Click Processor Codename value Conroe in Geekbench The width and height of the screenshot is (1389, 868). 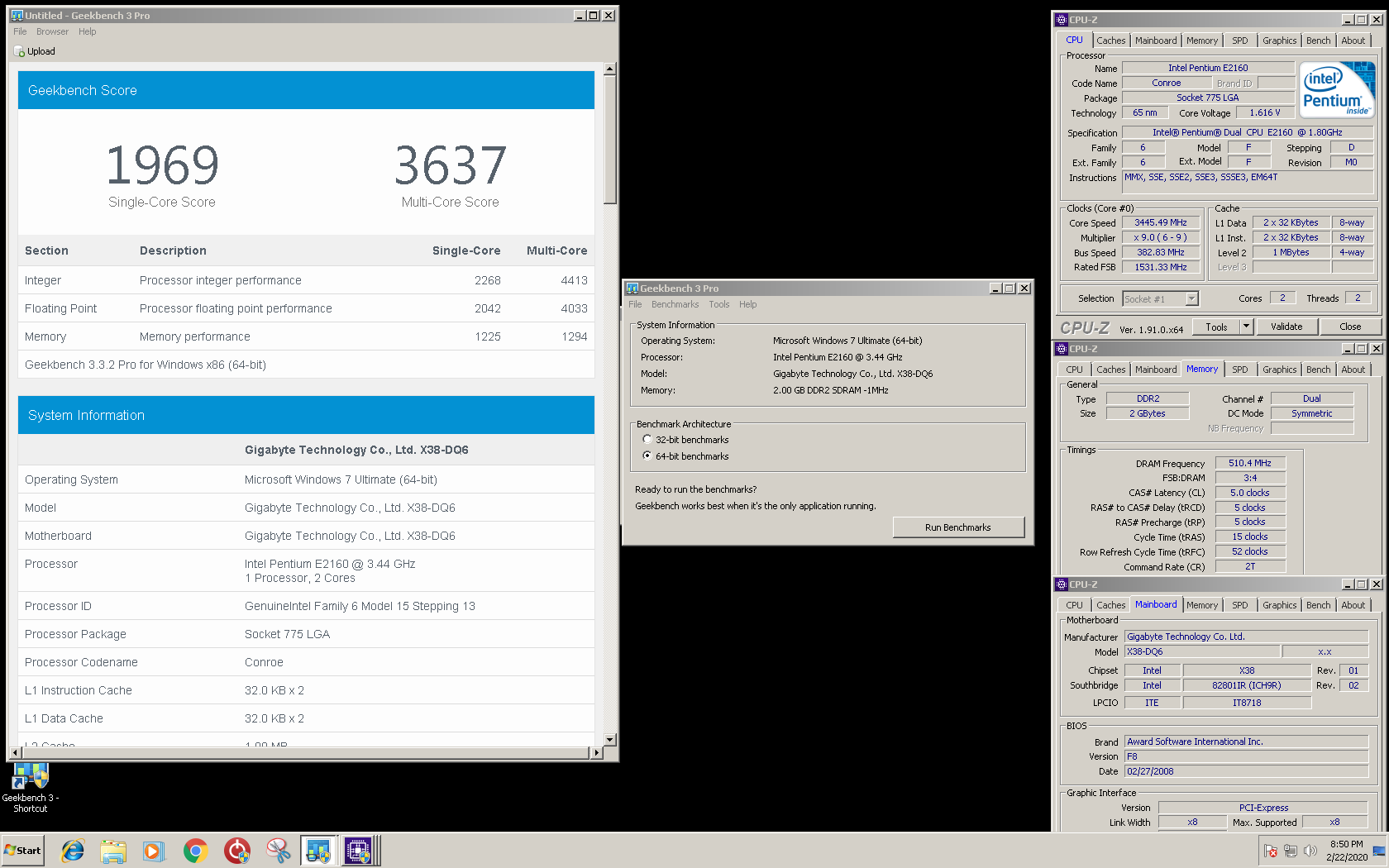264,662
